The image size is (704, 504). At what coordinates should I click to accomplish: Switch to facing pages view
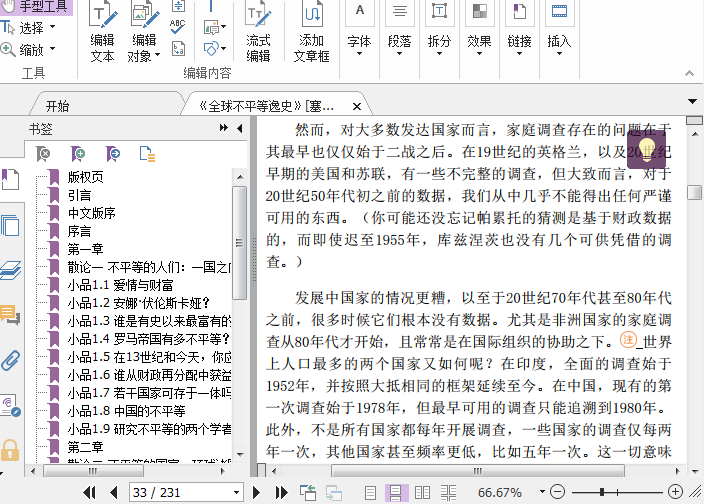tap(422, 492)
